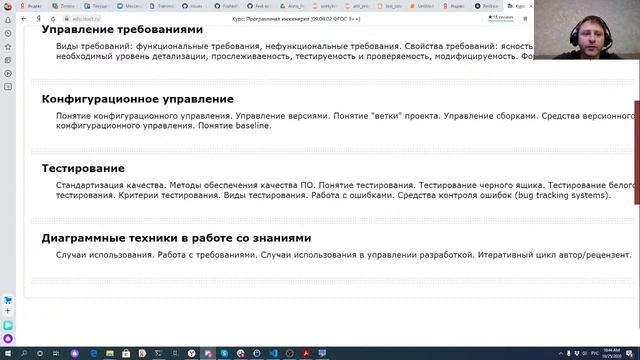Viewport: 640px width, 360px height.
Task: Open Windows Start menu
Action: pyautogui.click(x=7, y=353)
